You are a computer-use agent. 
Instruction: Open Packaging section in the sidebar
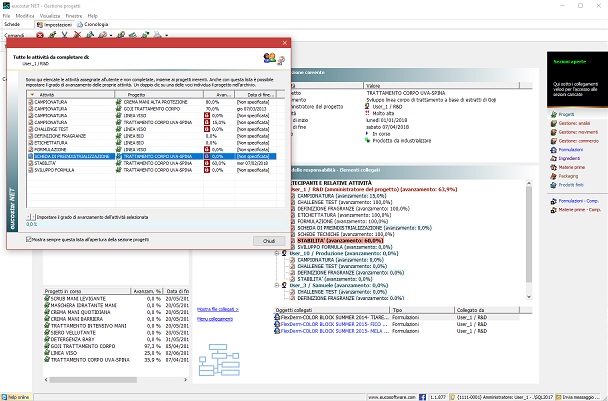568,176
